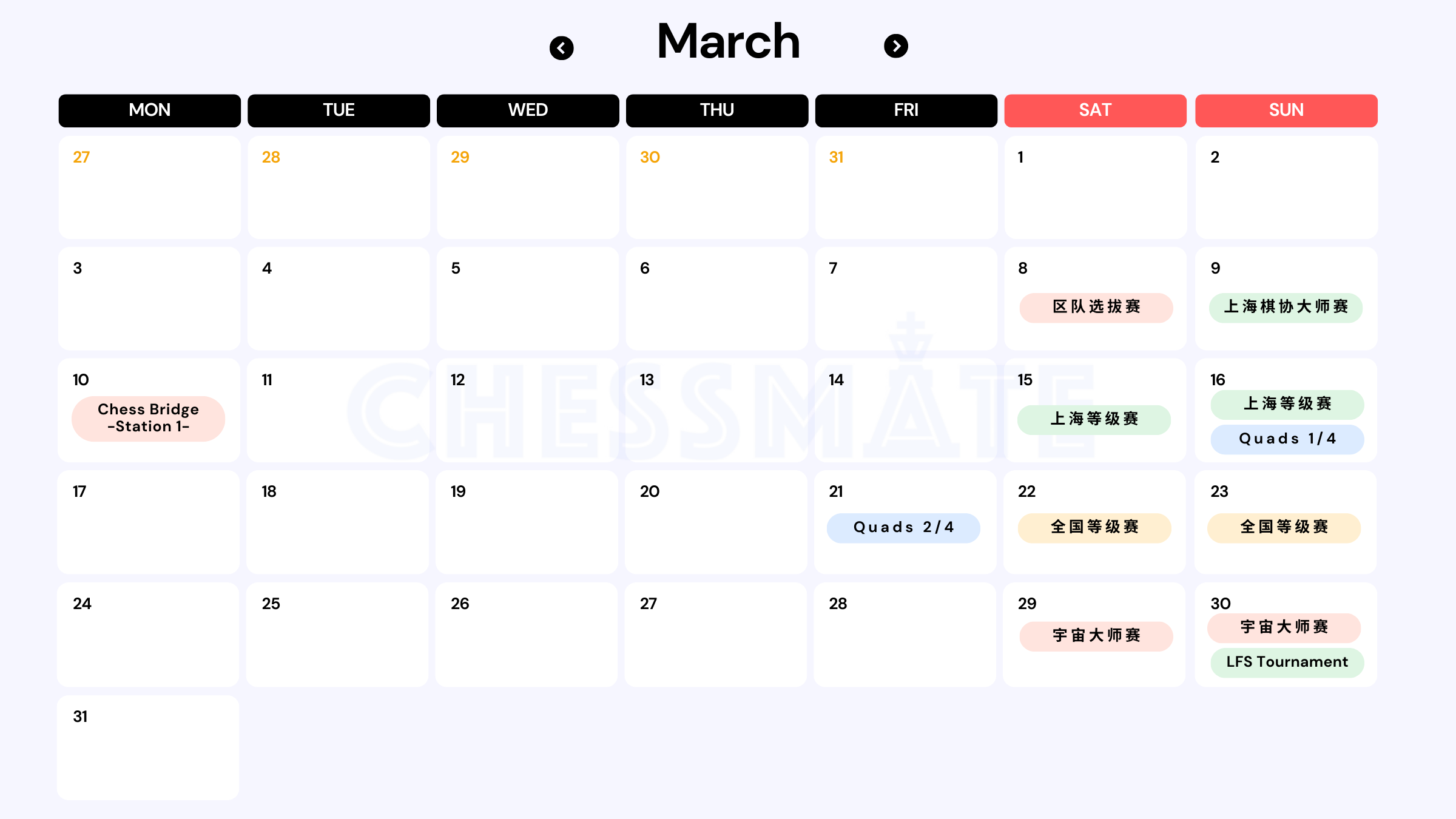The image size is (1456, 819).
Task: Select the March 31 day cell
Action: (x=148, y=747)
